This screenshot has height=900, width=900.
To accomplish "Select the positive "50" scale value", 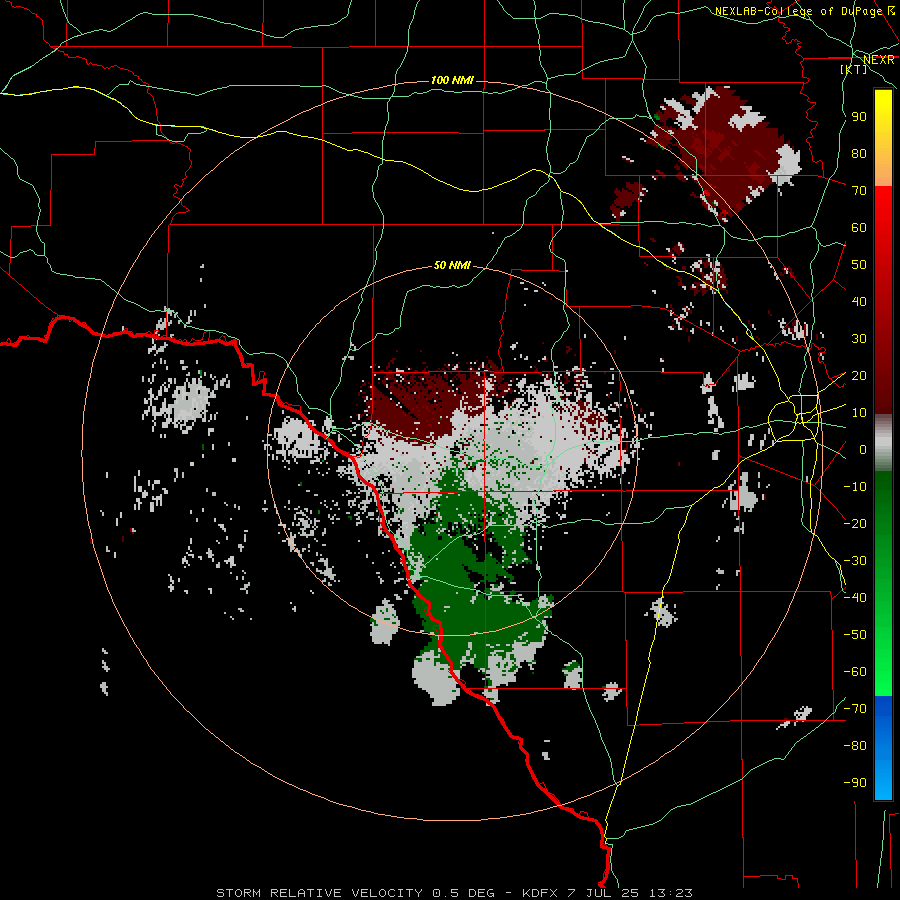I will click(859, 265).
